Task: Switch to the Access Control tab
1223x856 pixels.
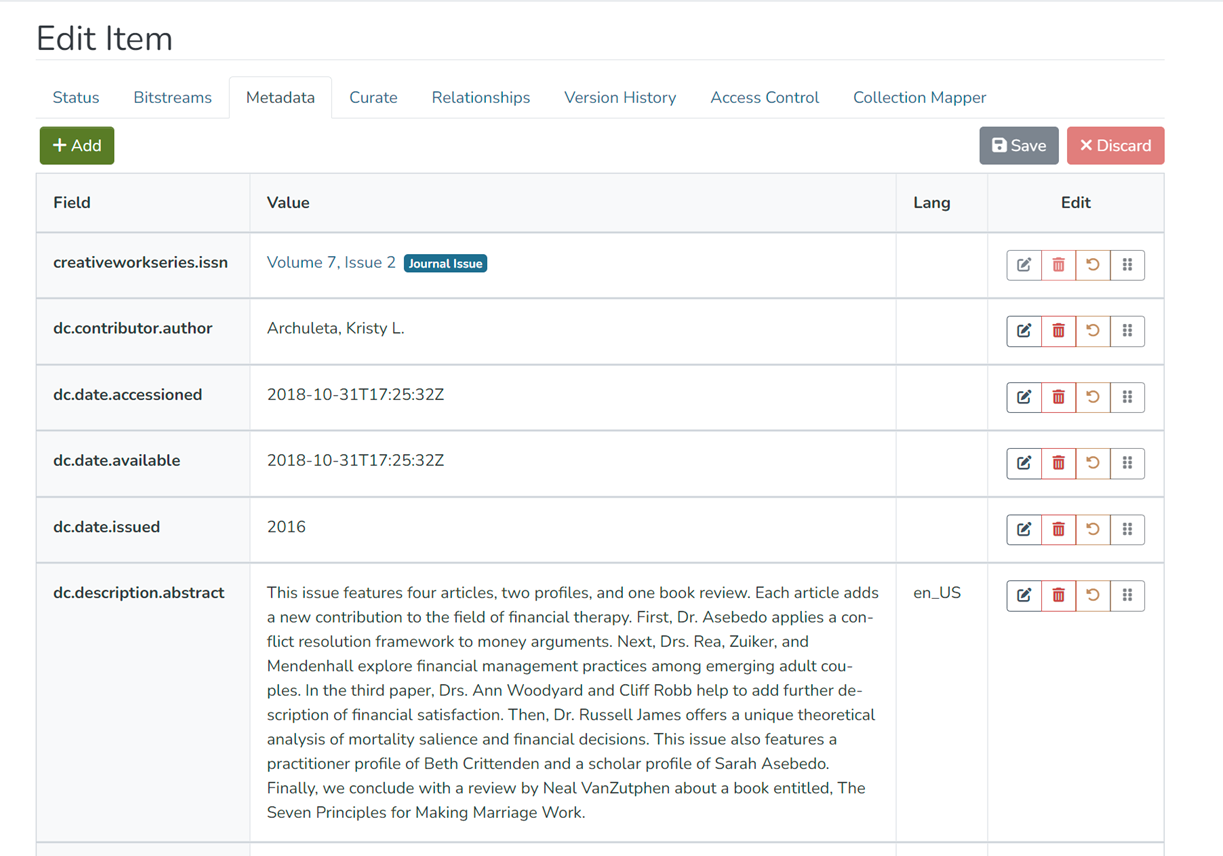Action: click(x=764, y=97)
